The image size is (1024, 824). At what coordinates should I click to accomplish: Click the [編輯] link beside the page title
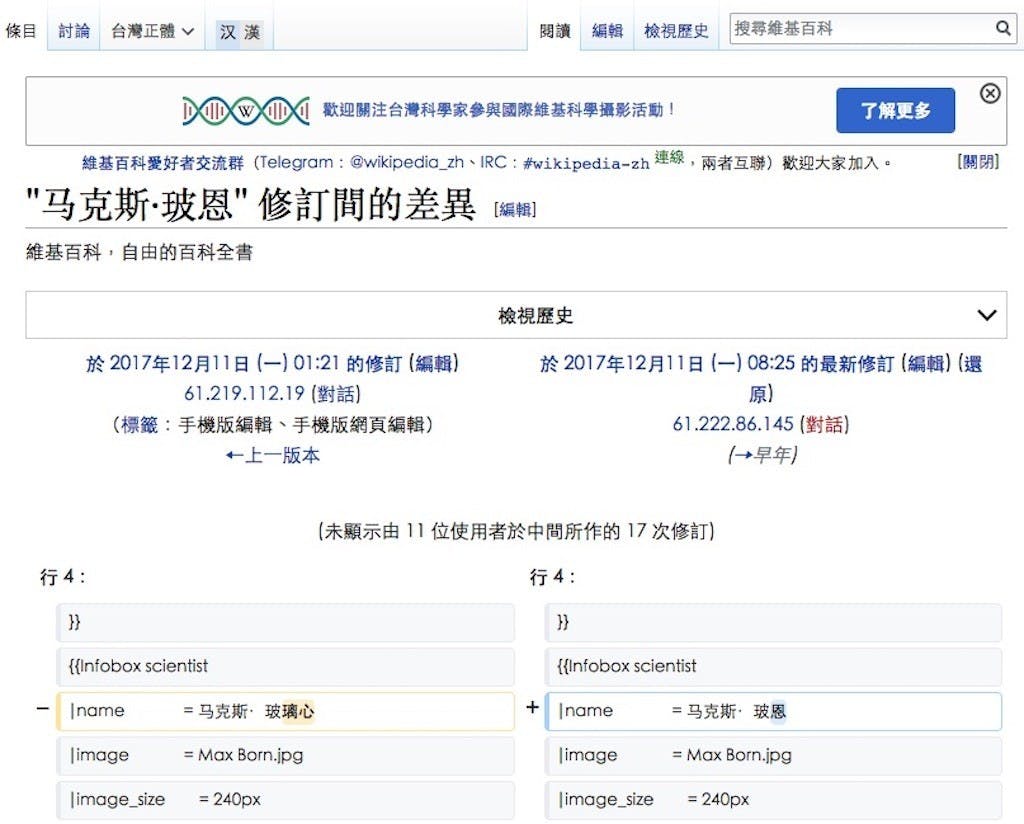515,210
